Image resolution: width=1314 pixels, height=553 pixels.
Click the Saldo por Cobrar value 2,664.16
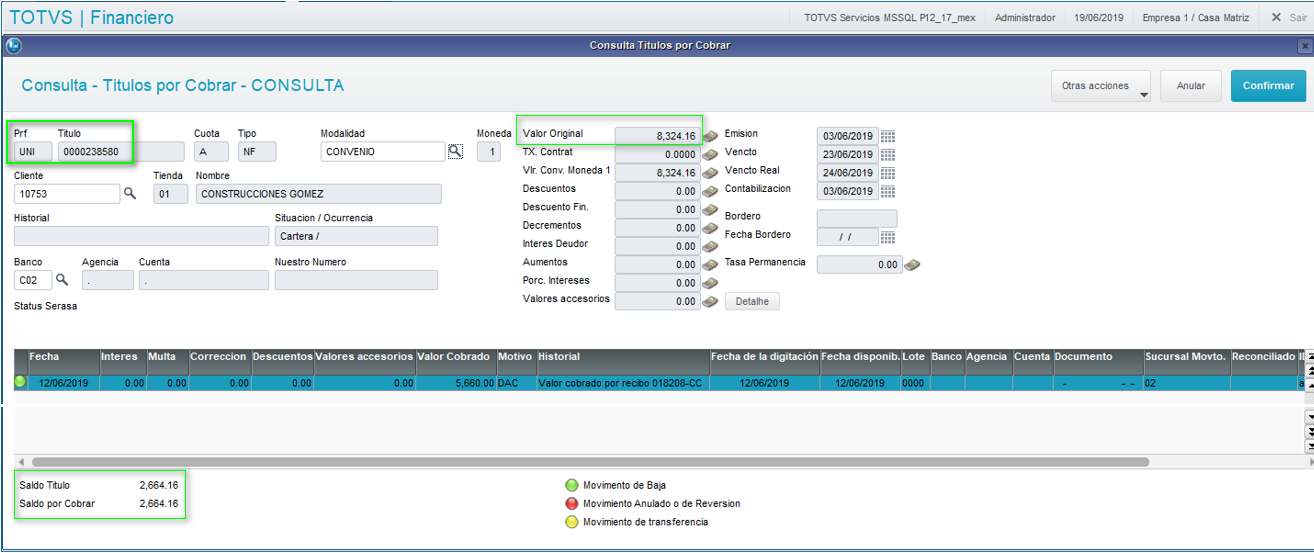tap(158, 504)
